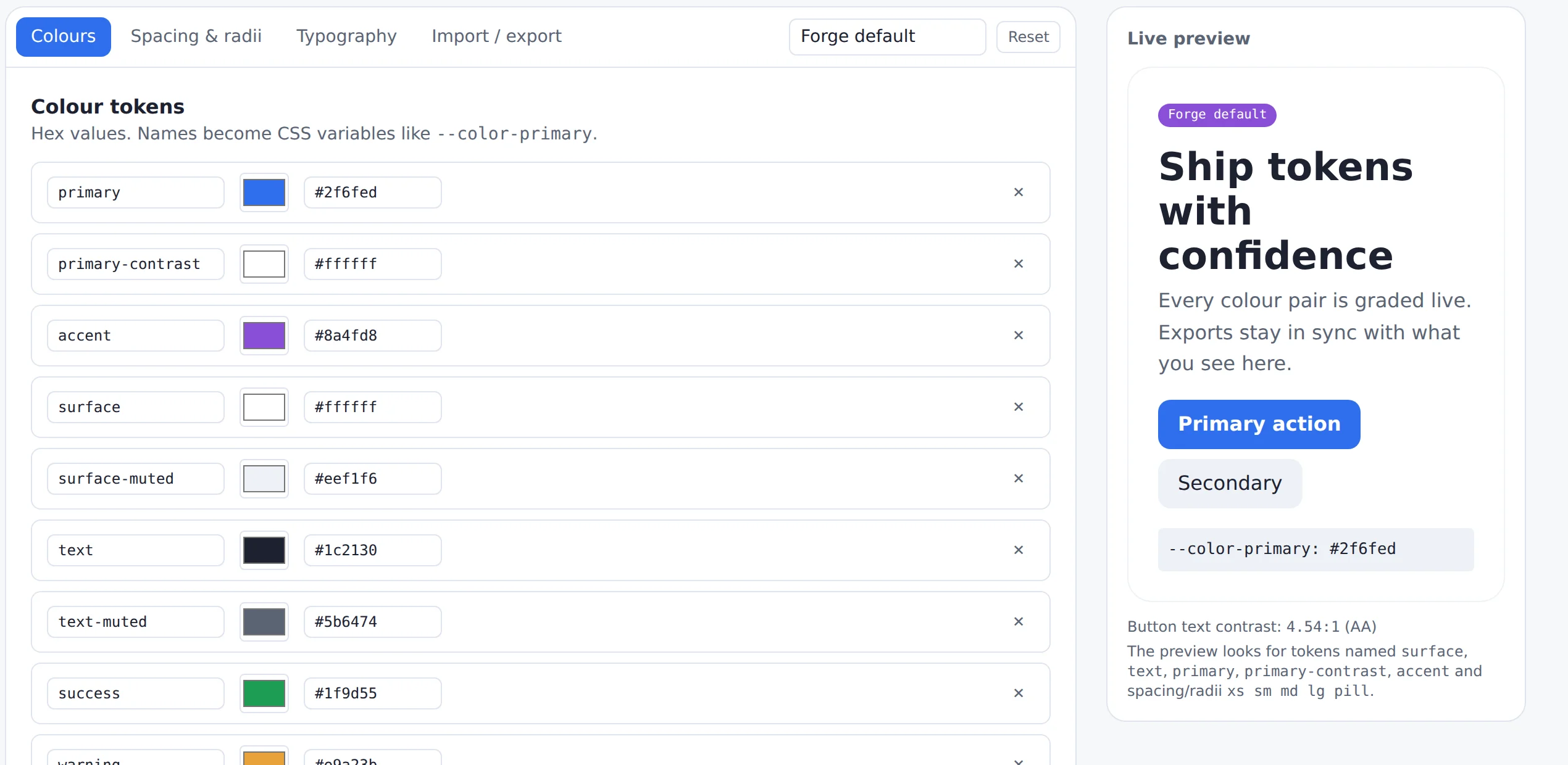Edit the text-muted name field
This screenshot has width=1568, height=765.
pyautogui.click(x=136, y=622)
